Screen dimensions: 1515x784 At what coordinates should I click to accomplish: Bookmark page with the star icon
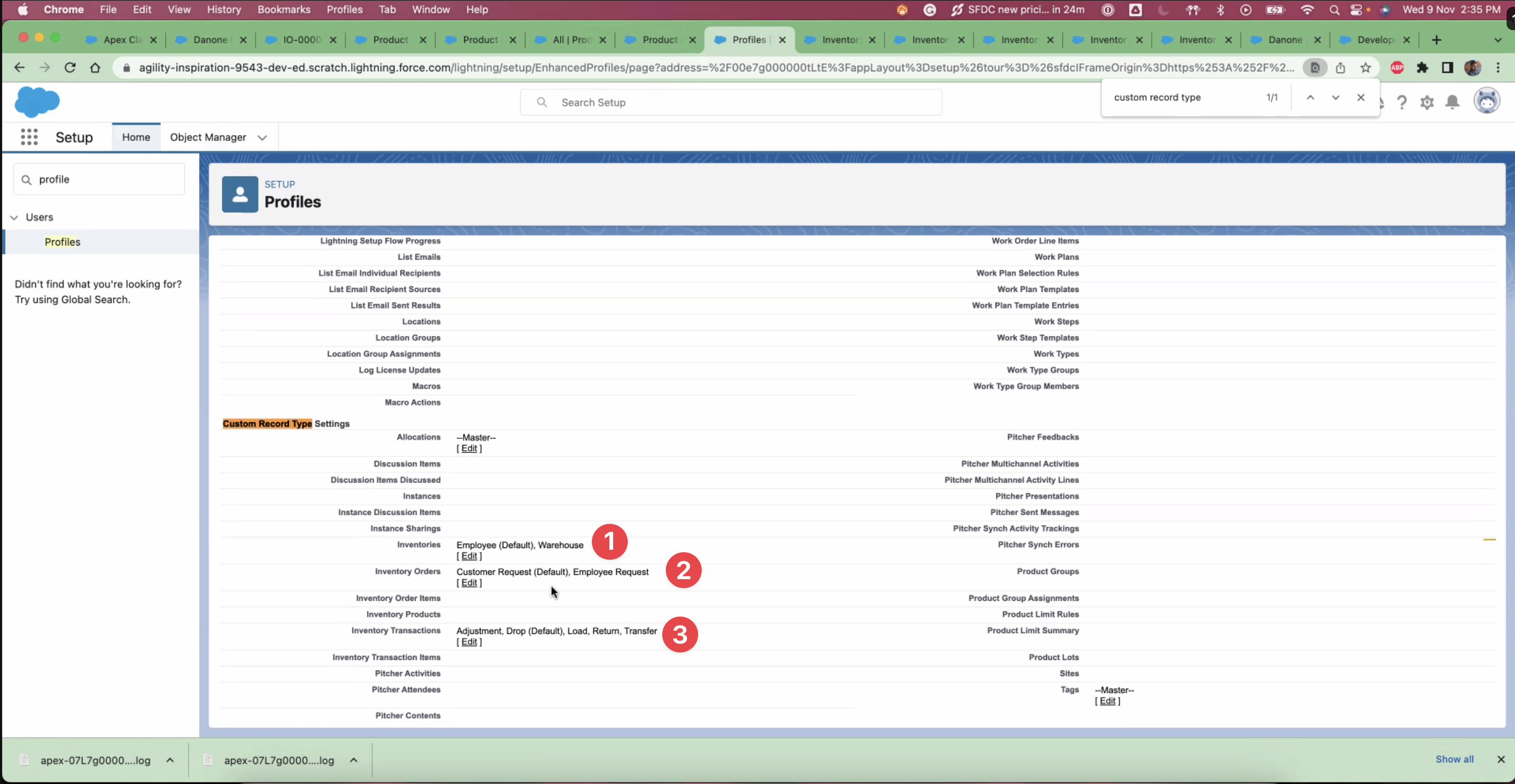pos(1366,68)
